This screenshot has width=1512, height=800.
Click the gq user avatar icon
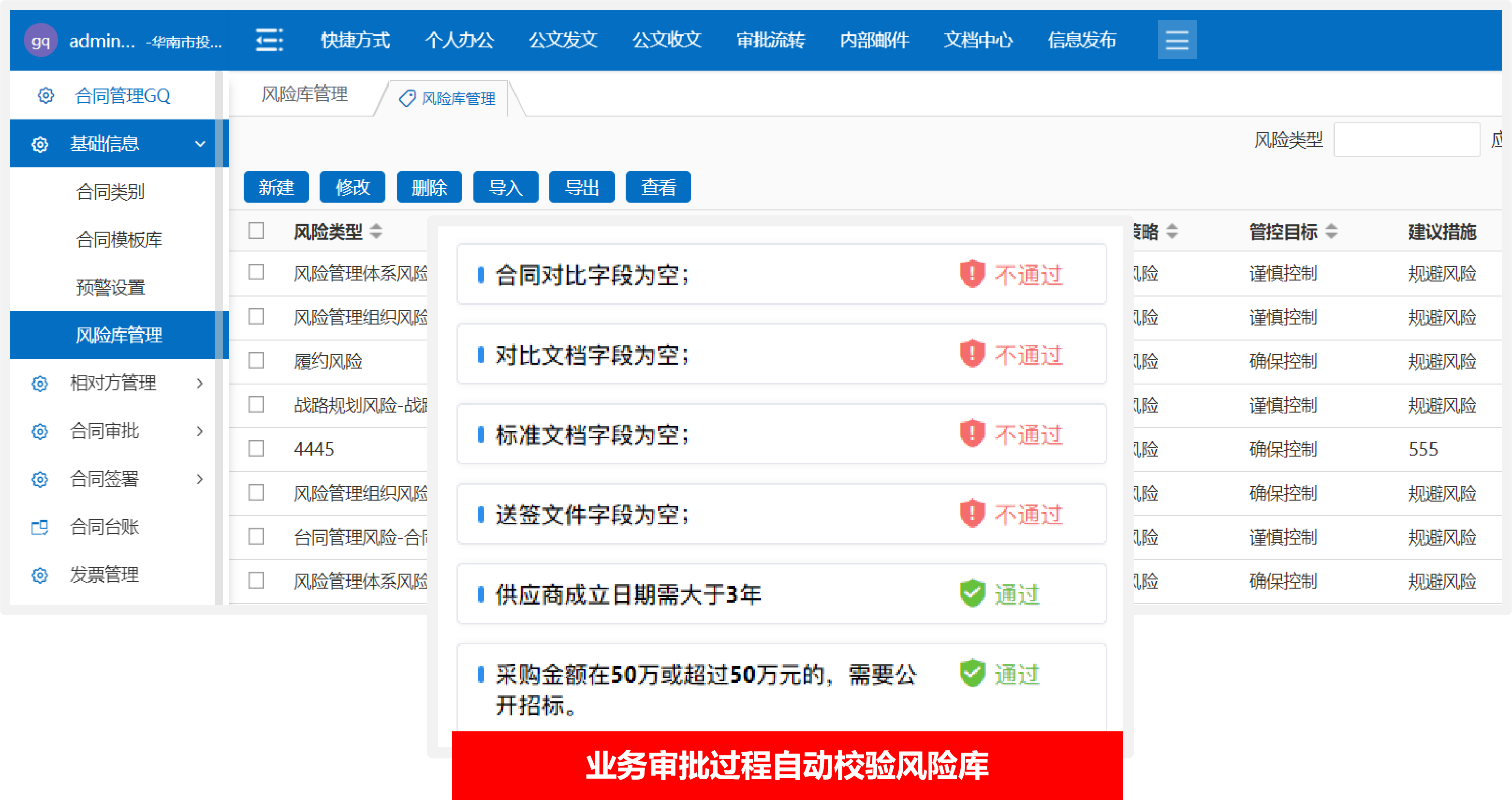click(40, 40)
